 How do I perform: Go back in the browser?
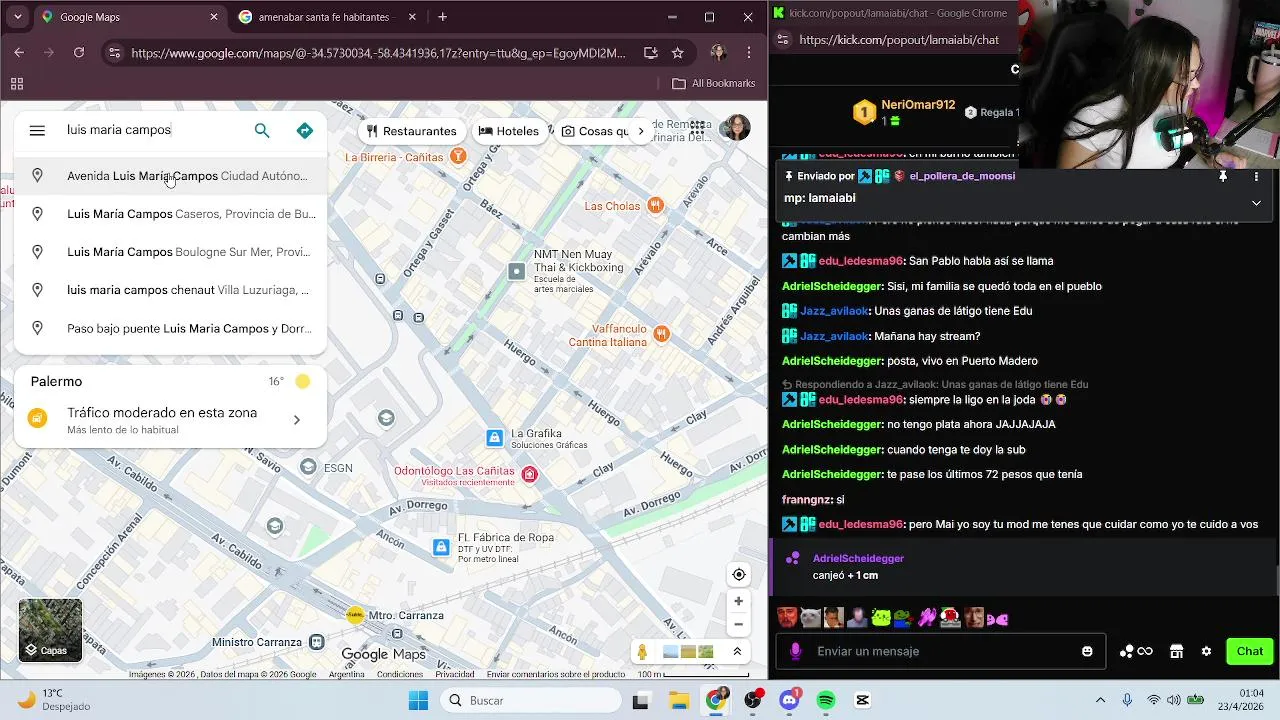click(19, 53)
